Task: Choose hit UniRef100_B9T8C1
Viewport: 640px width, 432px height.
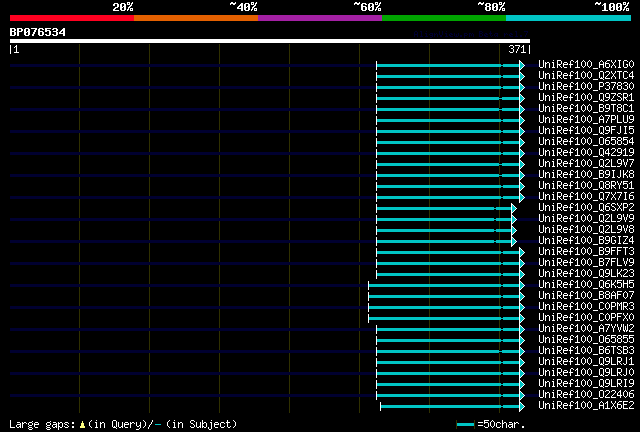Action: (x=586, y=109)
